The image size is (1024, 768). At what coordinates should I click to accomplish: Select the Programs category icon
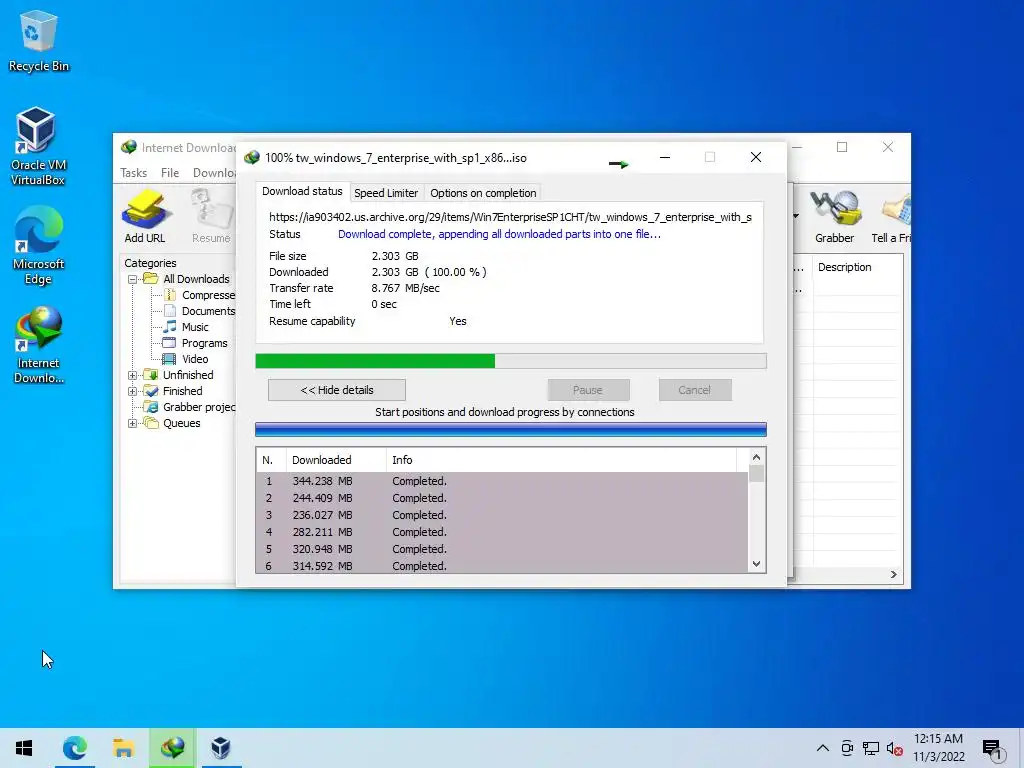pyautogui.click(x=170, y=343)
